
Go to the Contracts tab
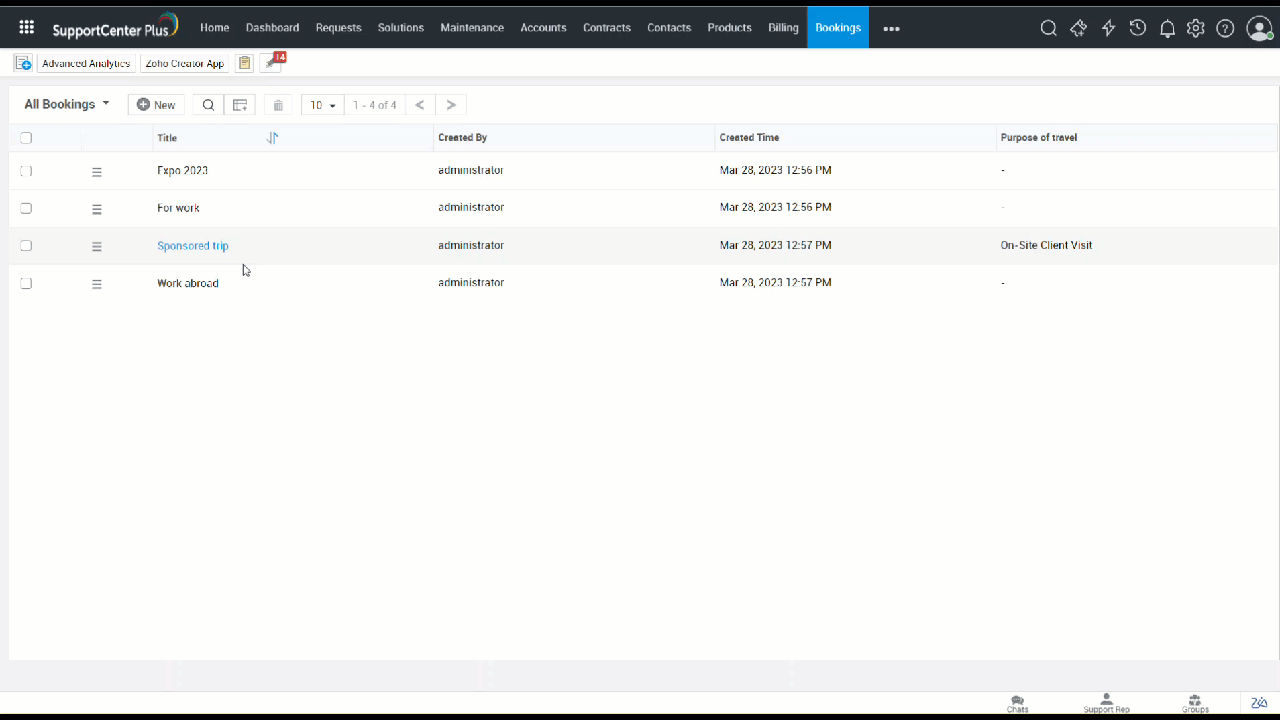click(x=607, y=28)
